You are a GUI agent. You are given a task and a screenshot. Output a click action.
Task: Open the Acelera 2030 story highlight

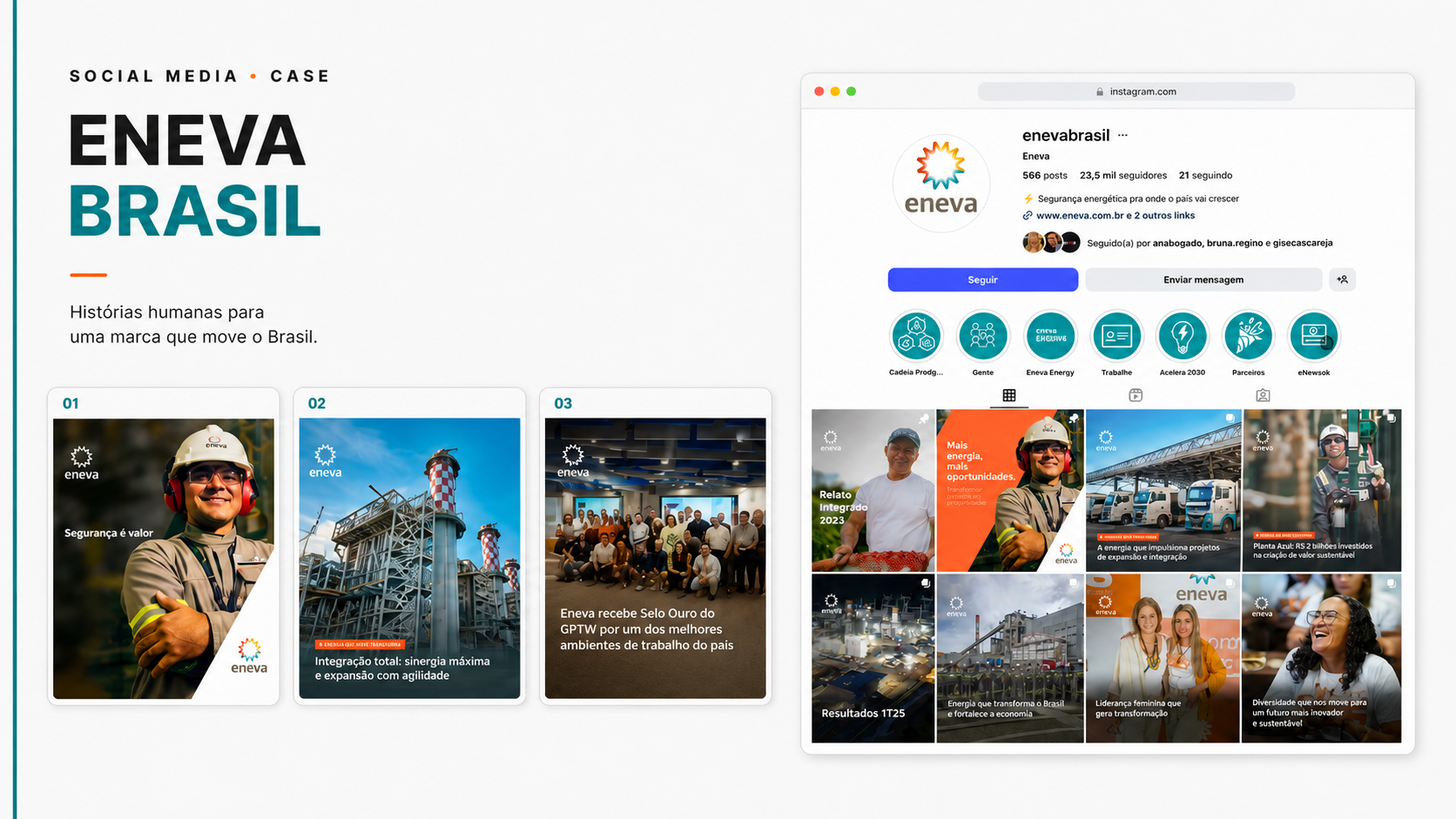(1183, 336)
